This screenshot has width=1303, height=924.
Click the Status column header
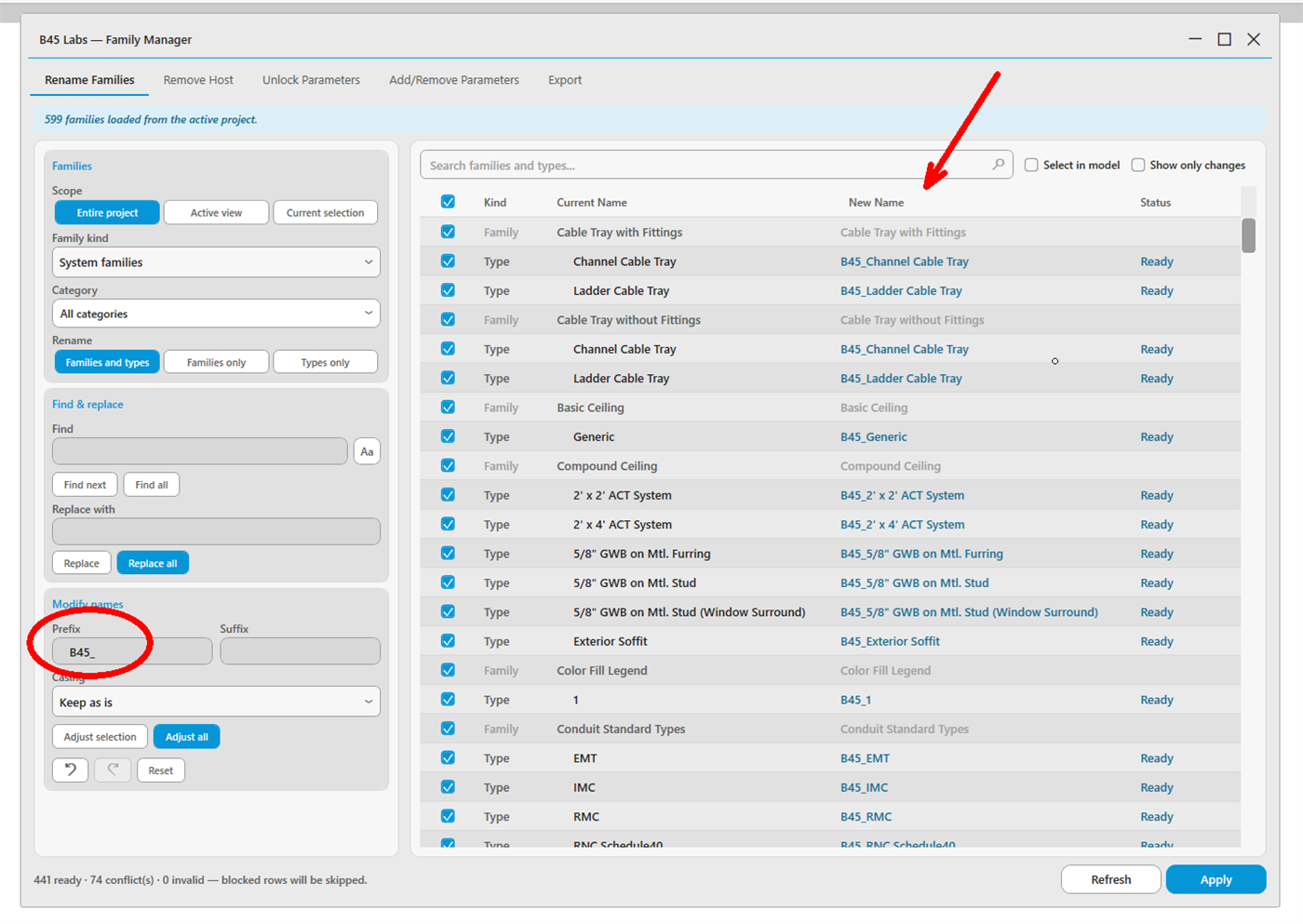coord(1155,202)
